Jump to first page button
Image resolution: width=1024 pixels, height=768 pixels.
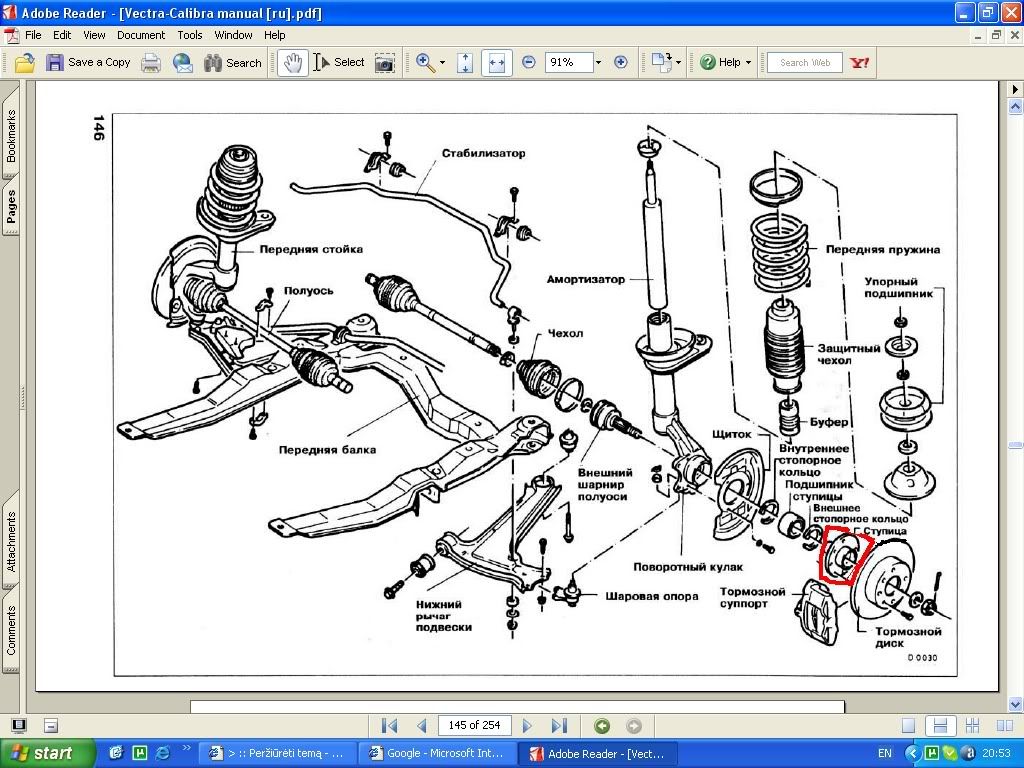390,725
